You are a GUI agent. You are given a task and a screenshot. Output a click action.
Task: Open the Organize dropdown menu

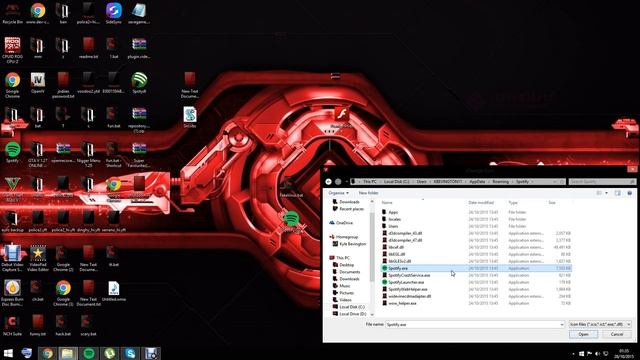click(x=338, y=193)
